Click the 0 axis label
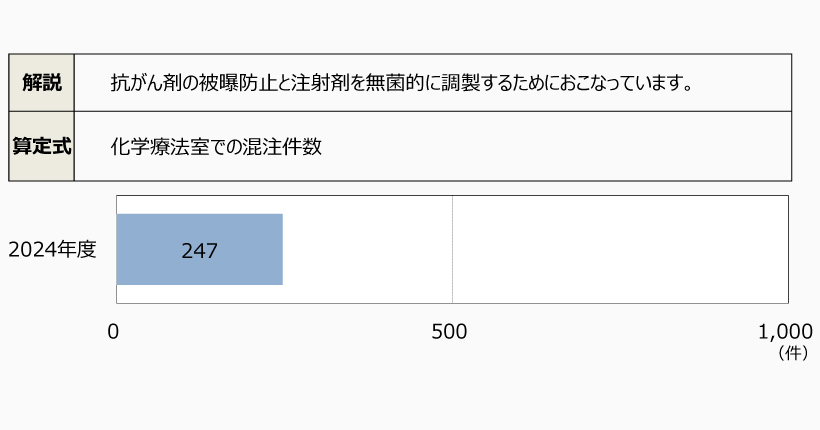 pyautogui.click(x=114, y=332)
